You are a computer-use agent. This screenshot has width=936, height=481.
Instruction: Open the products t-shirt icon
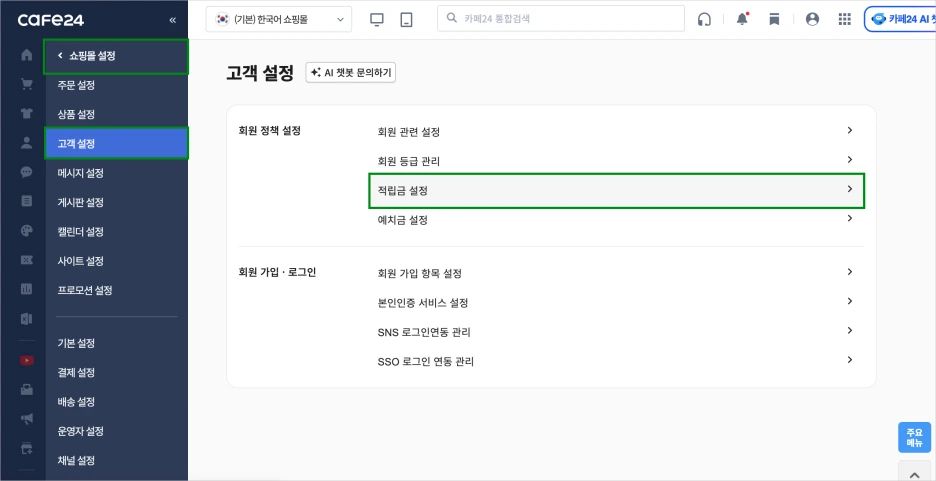point(26,113)
